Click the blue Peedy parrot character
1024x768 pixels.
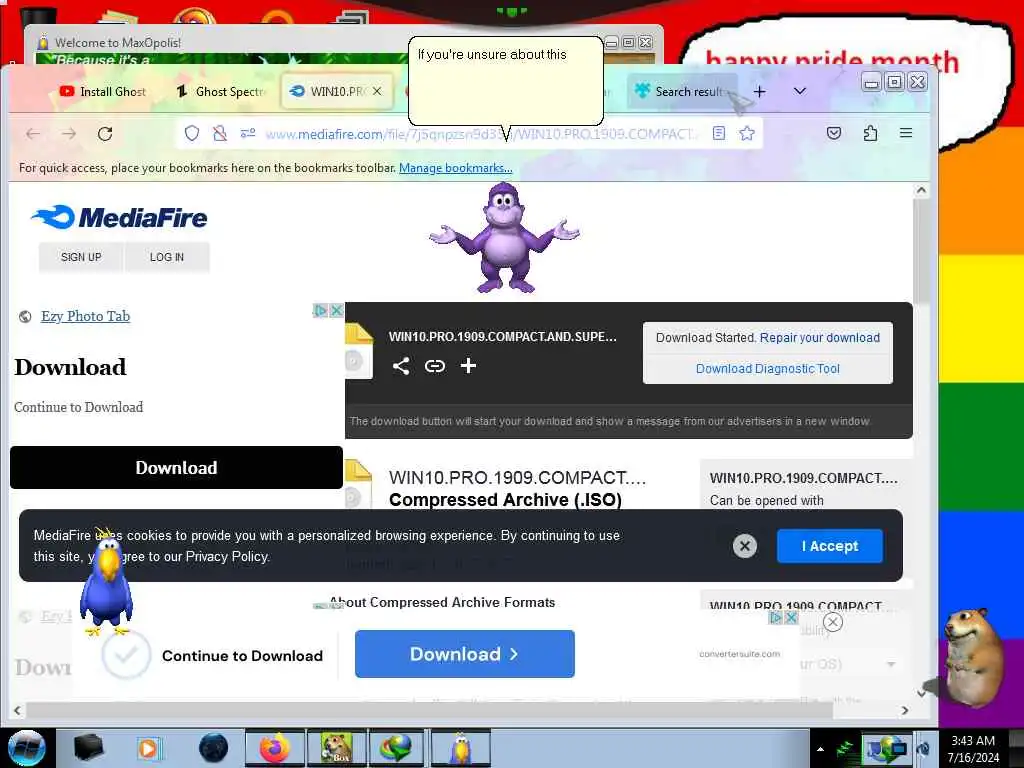(x=107, y=583)
